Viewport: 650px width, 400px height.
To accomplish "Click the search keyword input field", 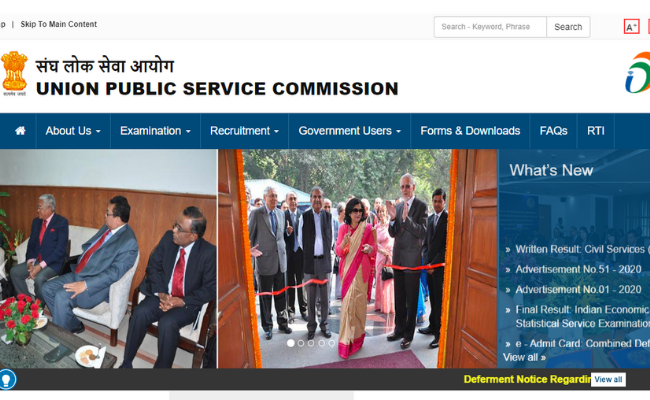I will tap(490, 27).
